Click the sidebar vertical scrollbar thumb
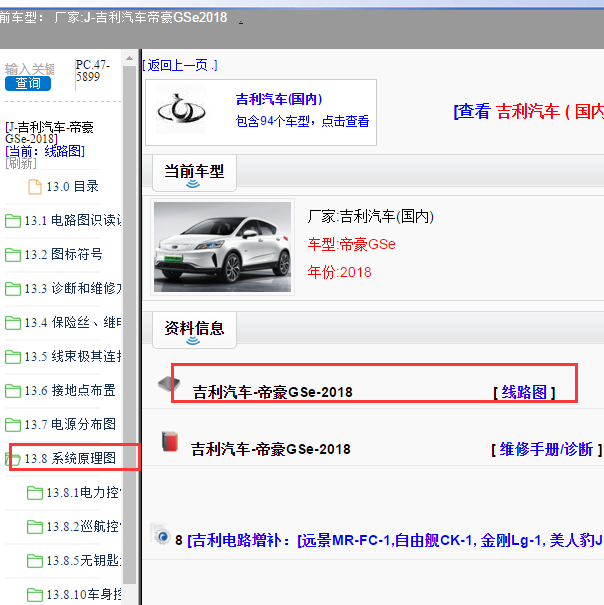Image resolution: width=604 pixels, height=605 pixels. 130,325
